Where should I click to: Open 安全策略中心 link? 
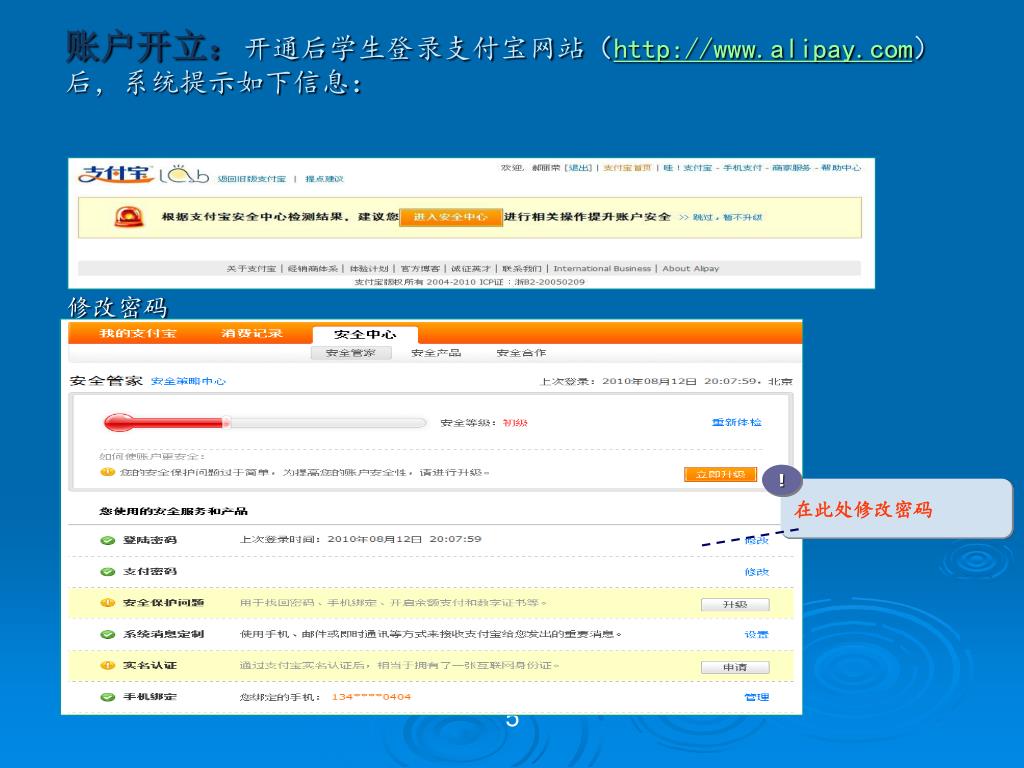point(188,381)
